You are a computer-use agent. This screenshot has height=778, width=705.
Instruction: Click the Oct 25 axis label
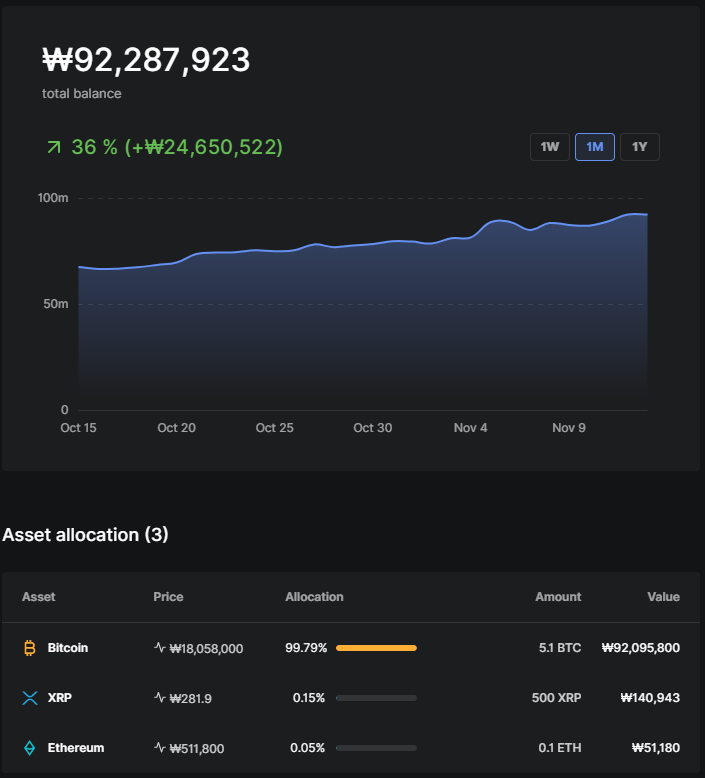[x=274, y=428]
